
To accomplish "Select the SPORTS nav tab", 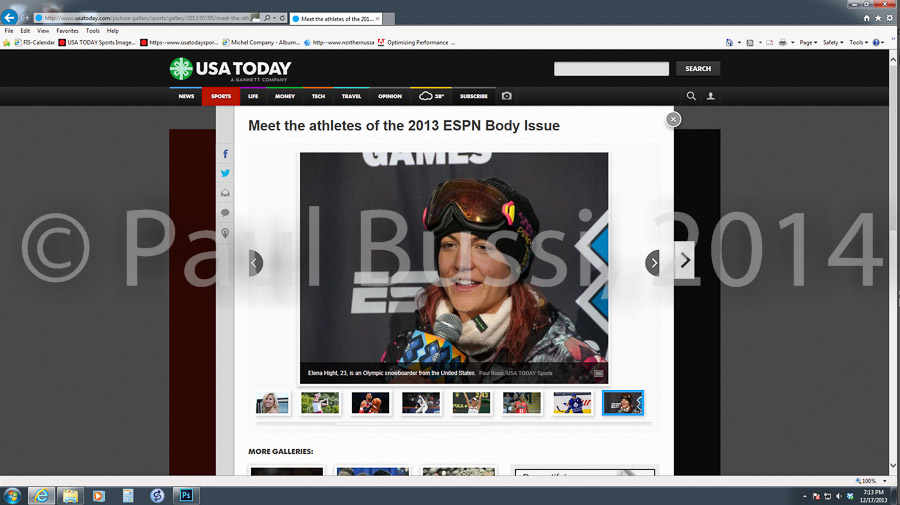I will click(x=220, y=96).
